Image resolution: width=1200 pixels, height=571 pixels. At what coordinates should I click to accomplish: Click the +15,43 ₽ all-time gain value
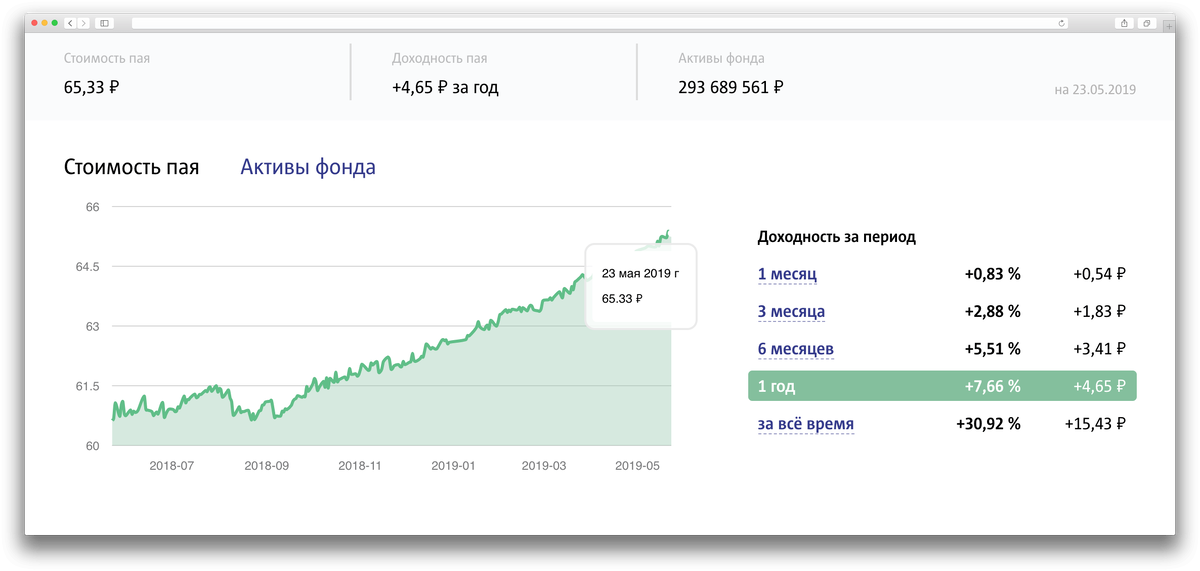click(x=1096, y=424)
